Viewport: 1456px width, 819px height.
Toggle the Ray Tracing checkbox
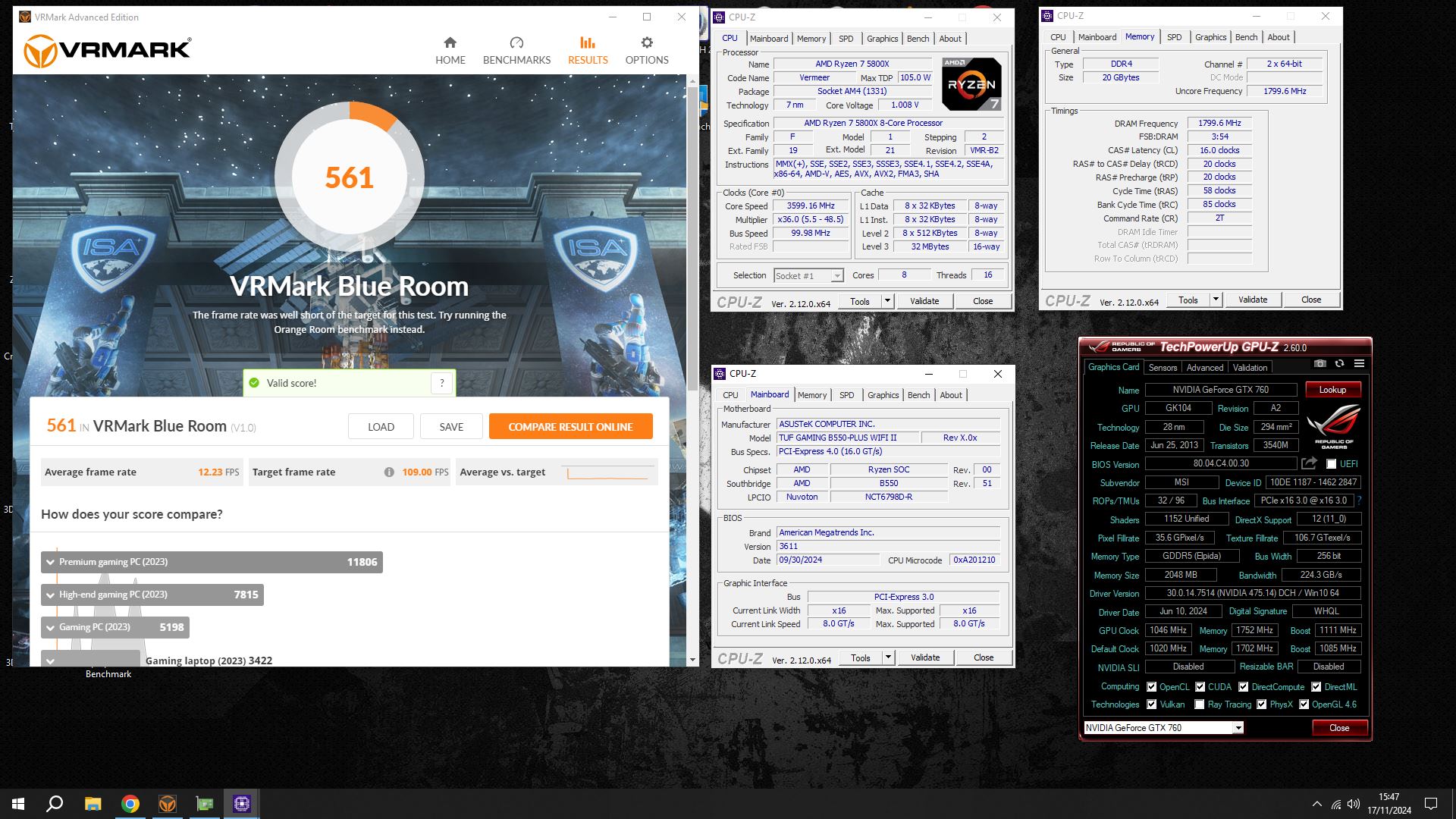(x=1199, y=704)
